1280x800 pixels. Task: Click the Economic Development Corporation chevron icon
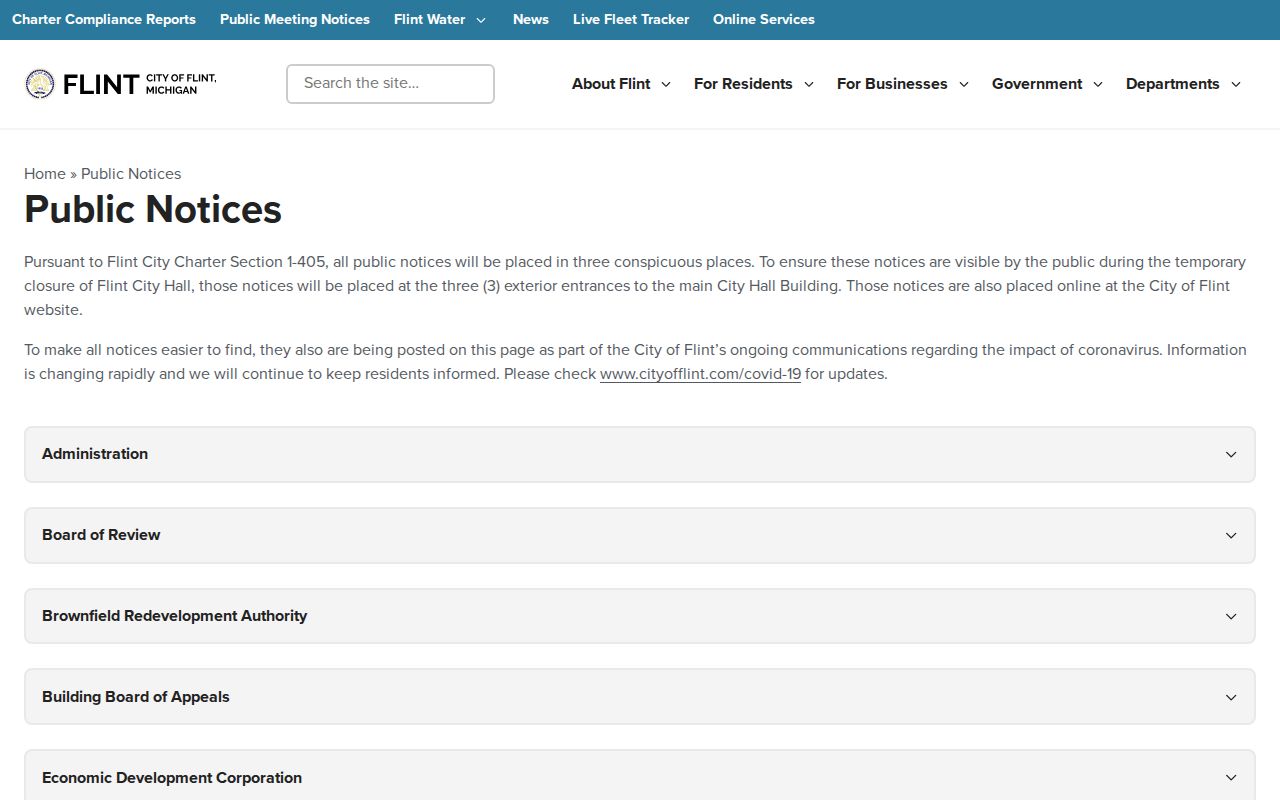pos(1231,778)
